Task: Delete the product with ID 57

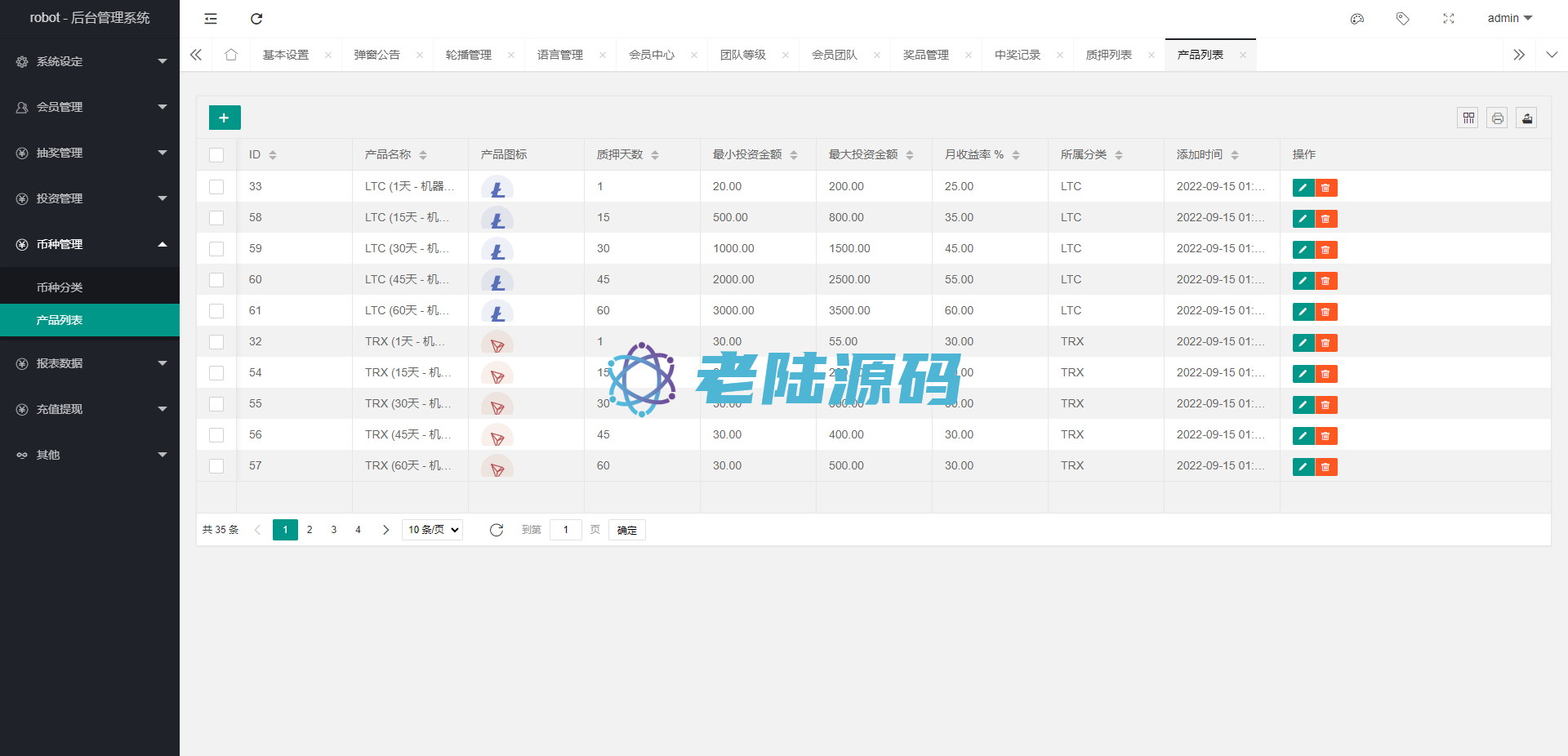Action: point(1325,467)
